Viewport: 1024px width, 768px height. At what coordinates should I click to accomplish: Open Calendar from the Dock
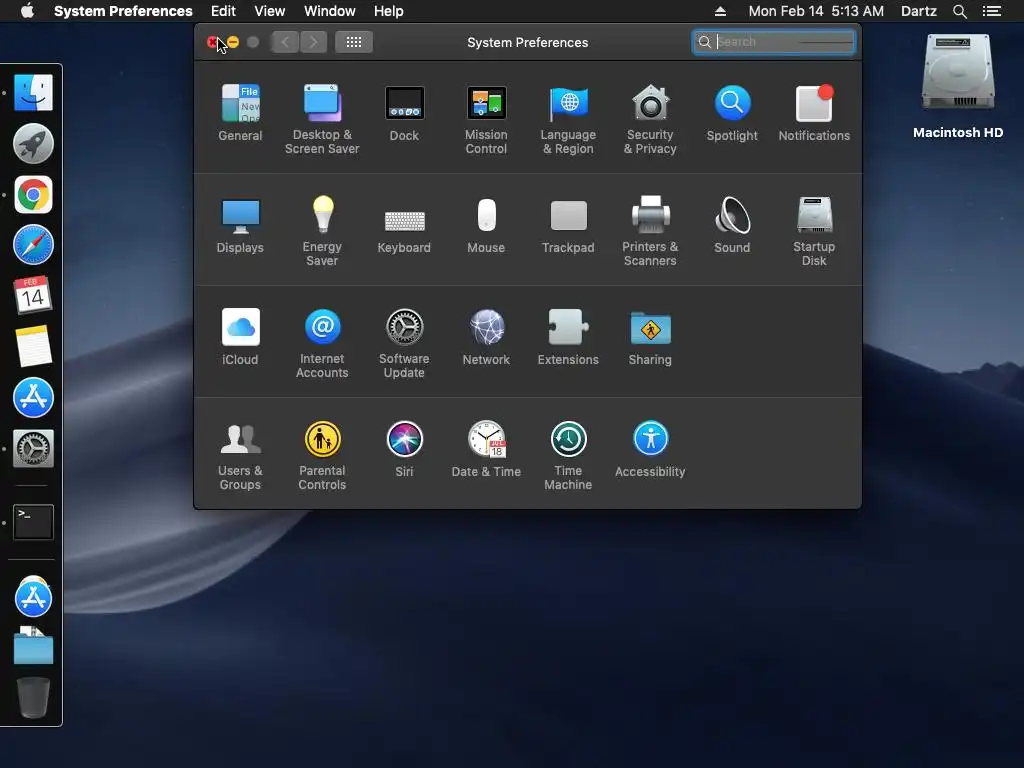click(33, 295)
